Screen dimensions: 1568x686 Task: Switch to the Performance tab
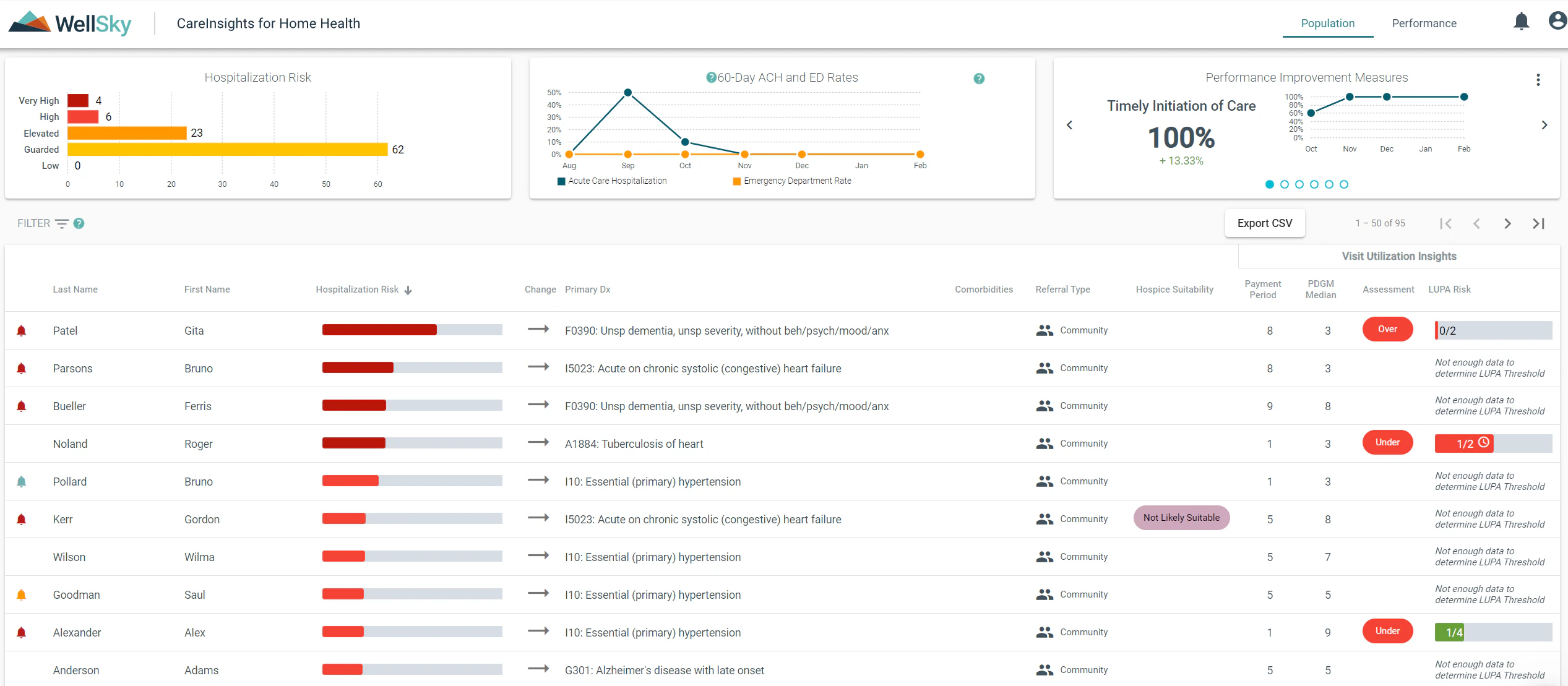1424,23
